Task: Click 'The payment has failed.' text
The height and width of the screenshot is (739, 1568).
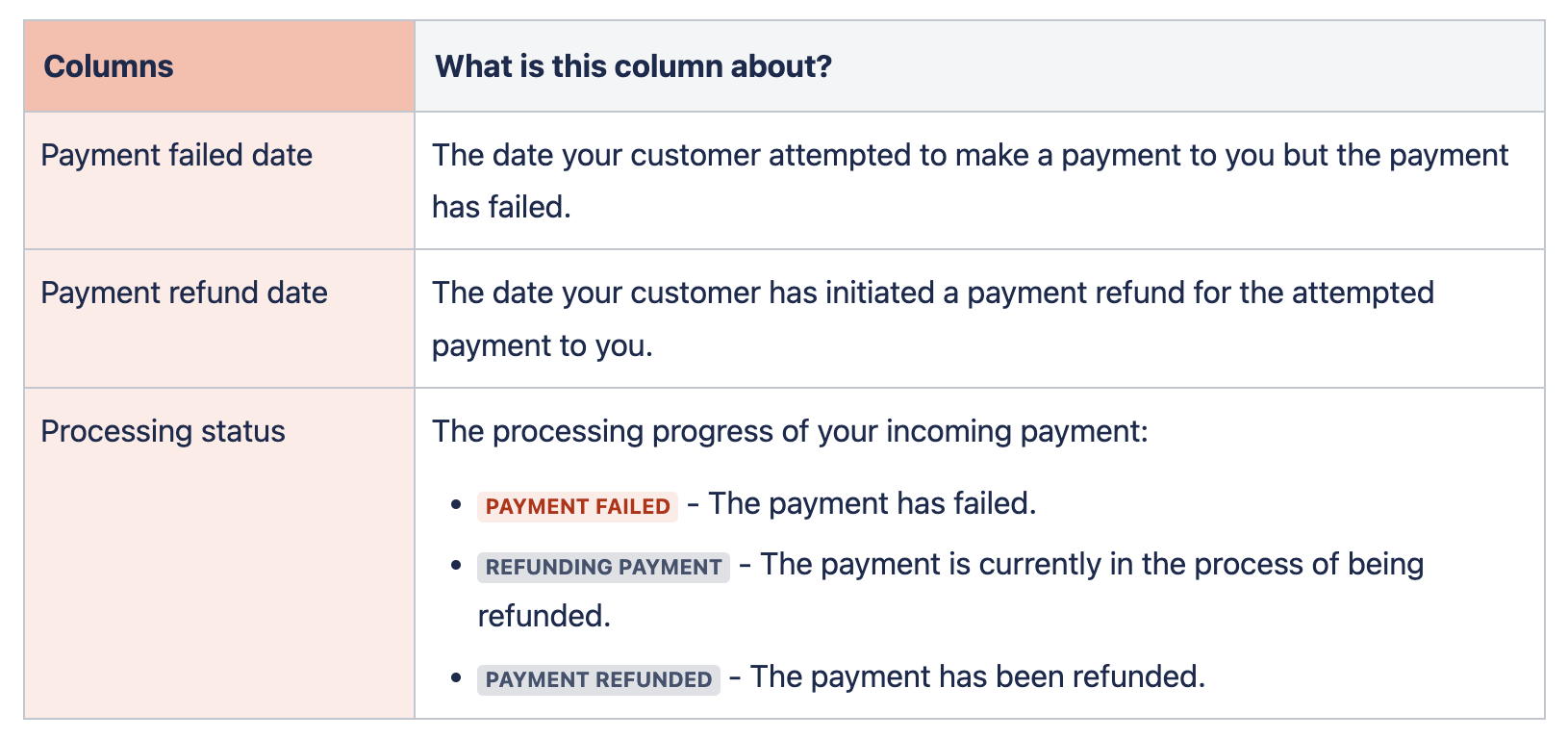Action: 873,503
